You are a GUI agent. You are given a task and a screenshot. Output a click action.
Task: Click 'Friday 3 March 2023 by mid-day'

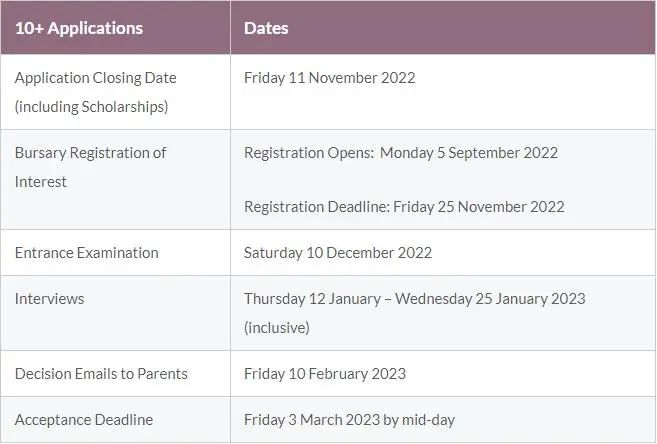tap(349, 420)
